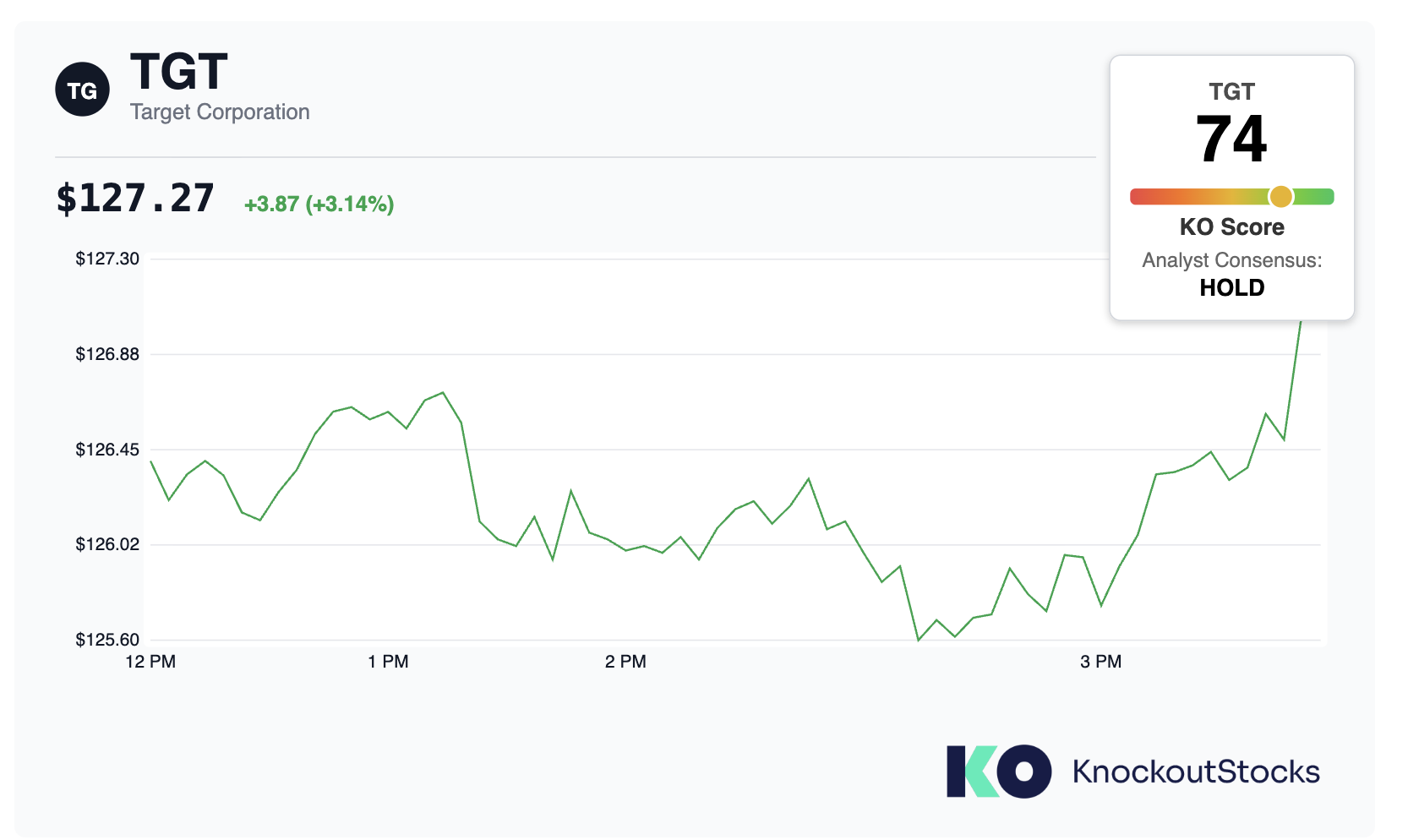Click the TG circular ticker logo
Viewport: 1408px width, 840px height.
click(x=82, y=90)
